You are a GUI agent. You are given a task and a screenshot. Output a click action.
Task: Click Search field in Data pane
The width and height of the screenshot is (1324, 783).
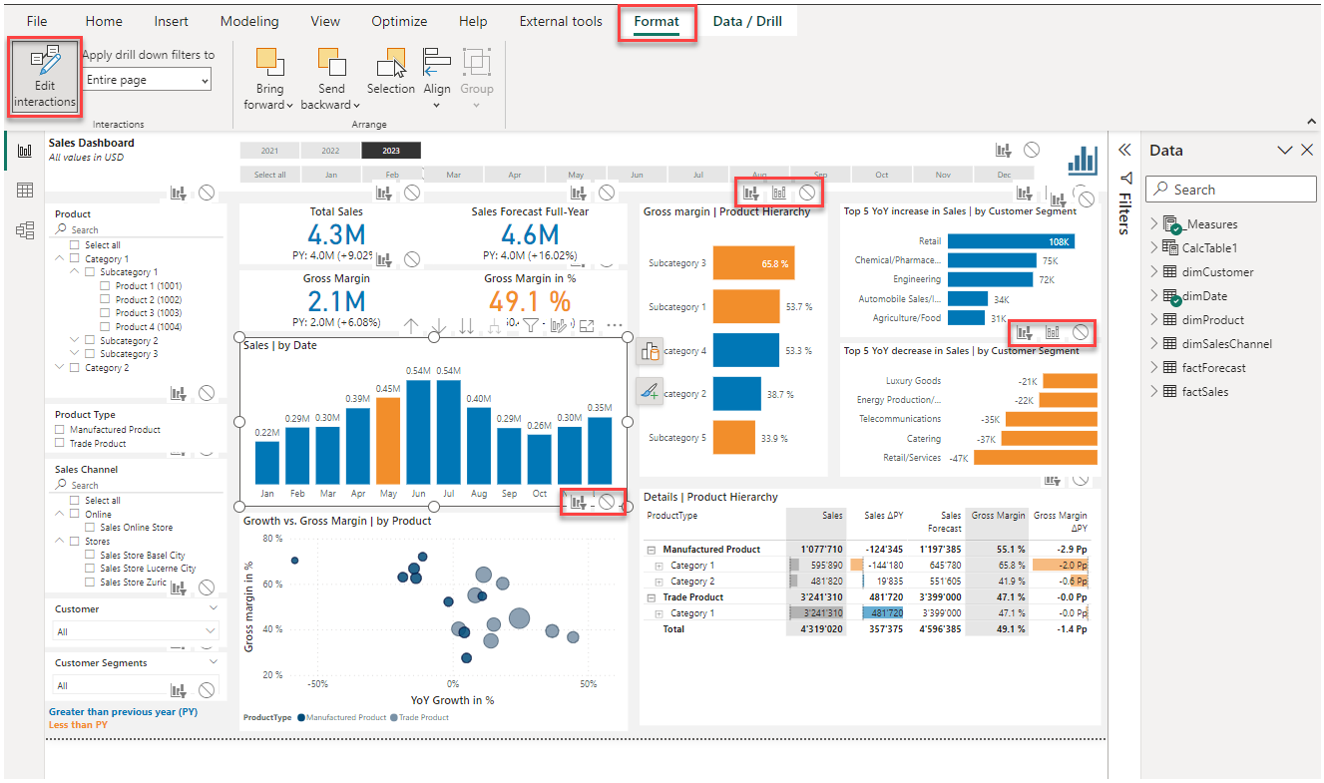1231,189
